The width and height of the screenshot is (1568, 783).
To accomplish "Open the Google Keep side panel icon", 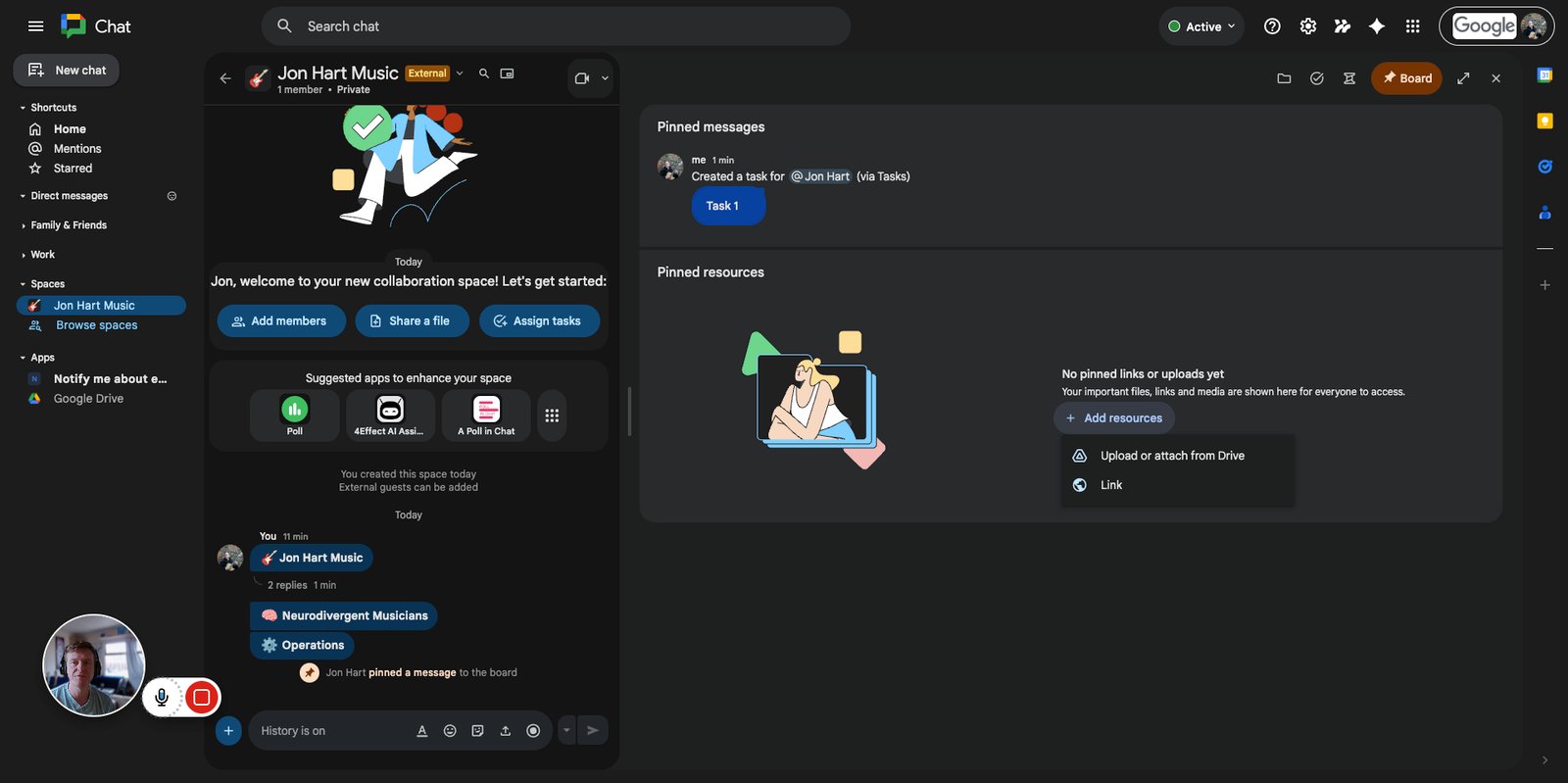I will click(x=1544, y=121).
